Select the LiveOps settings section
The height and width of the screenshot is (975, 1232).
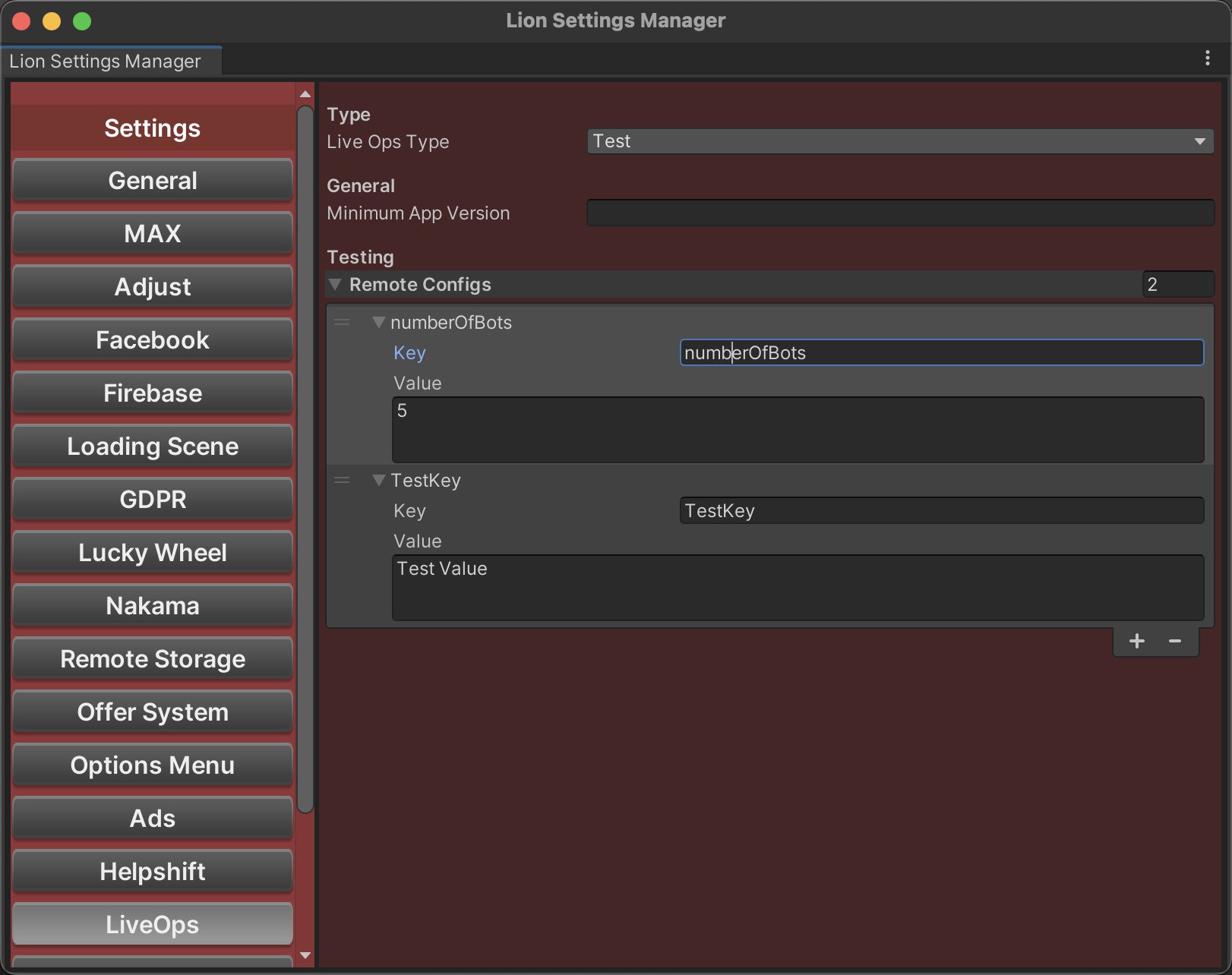tap(153, 925)
